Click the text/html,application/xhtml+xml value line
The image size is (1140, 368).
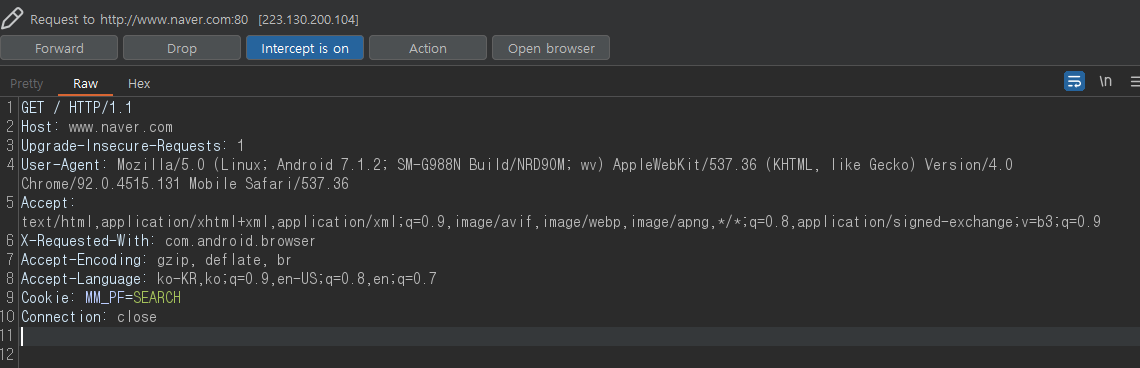(x=561, y=222)
